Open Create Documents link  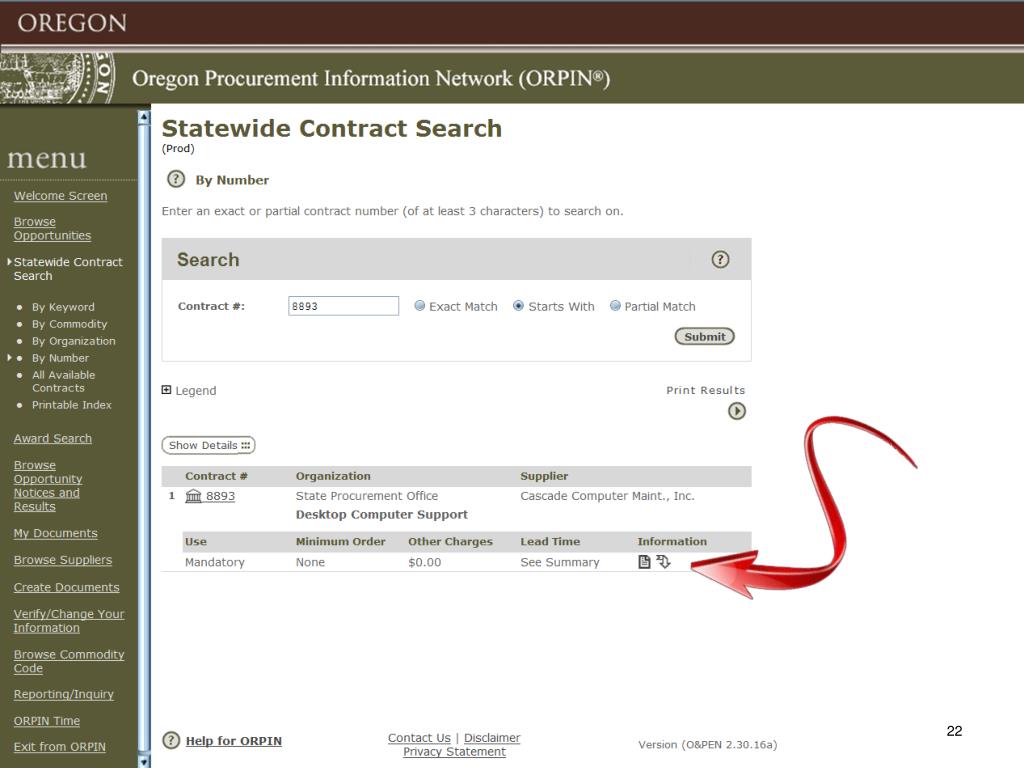(x=67, y=588)
